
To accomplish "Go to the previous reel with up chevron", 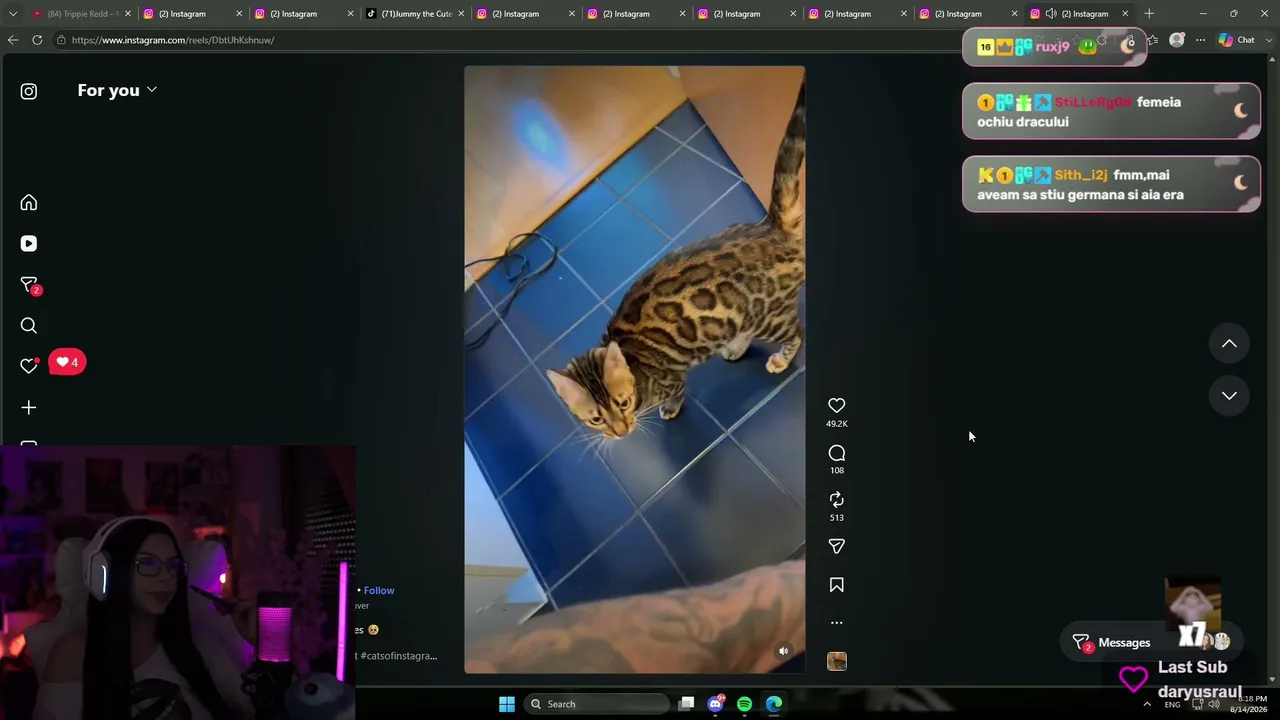I will (x=1229, y=344).
